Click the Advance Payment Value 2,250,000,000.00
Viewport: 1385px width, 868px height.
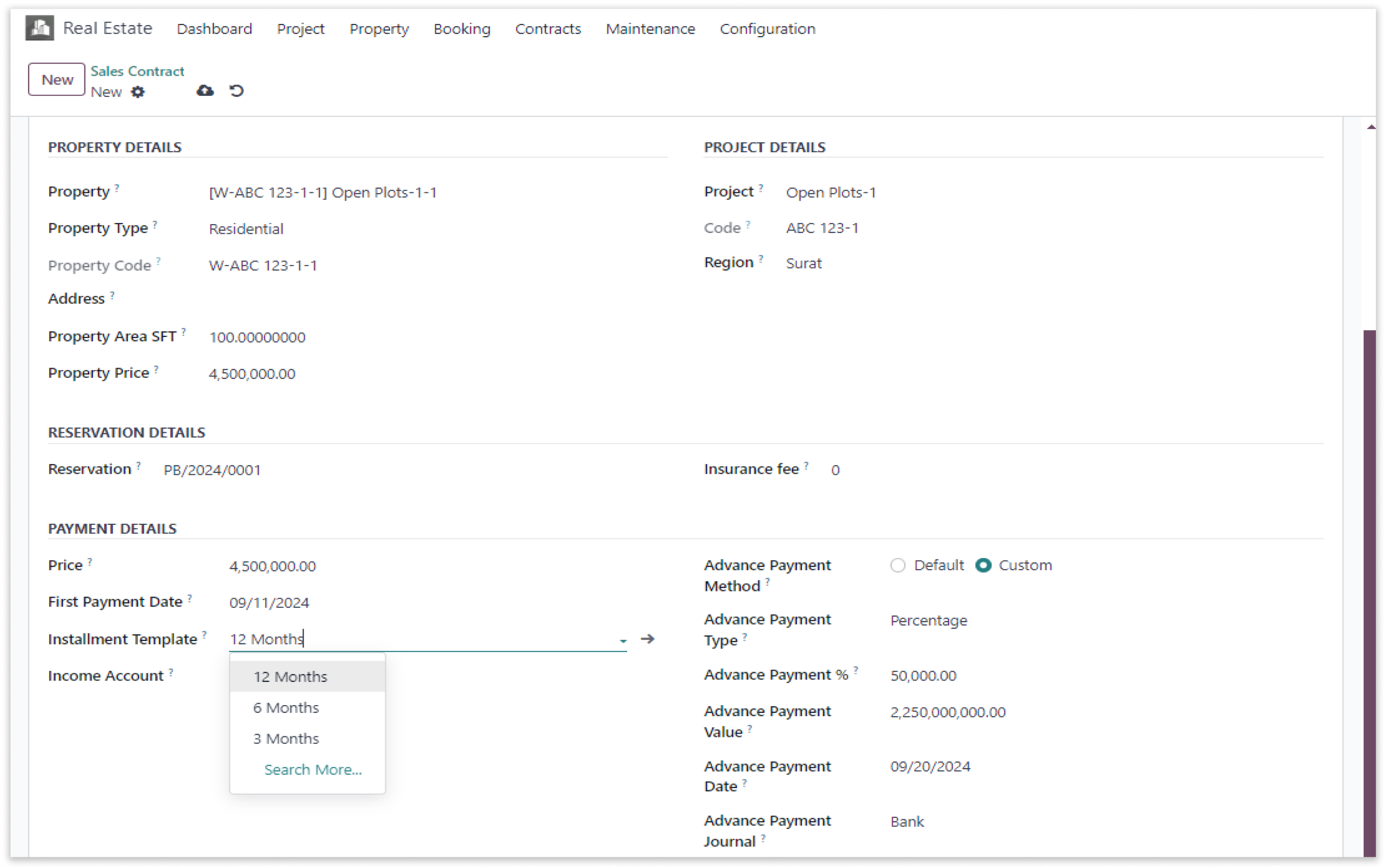pos(947,712)
